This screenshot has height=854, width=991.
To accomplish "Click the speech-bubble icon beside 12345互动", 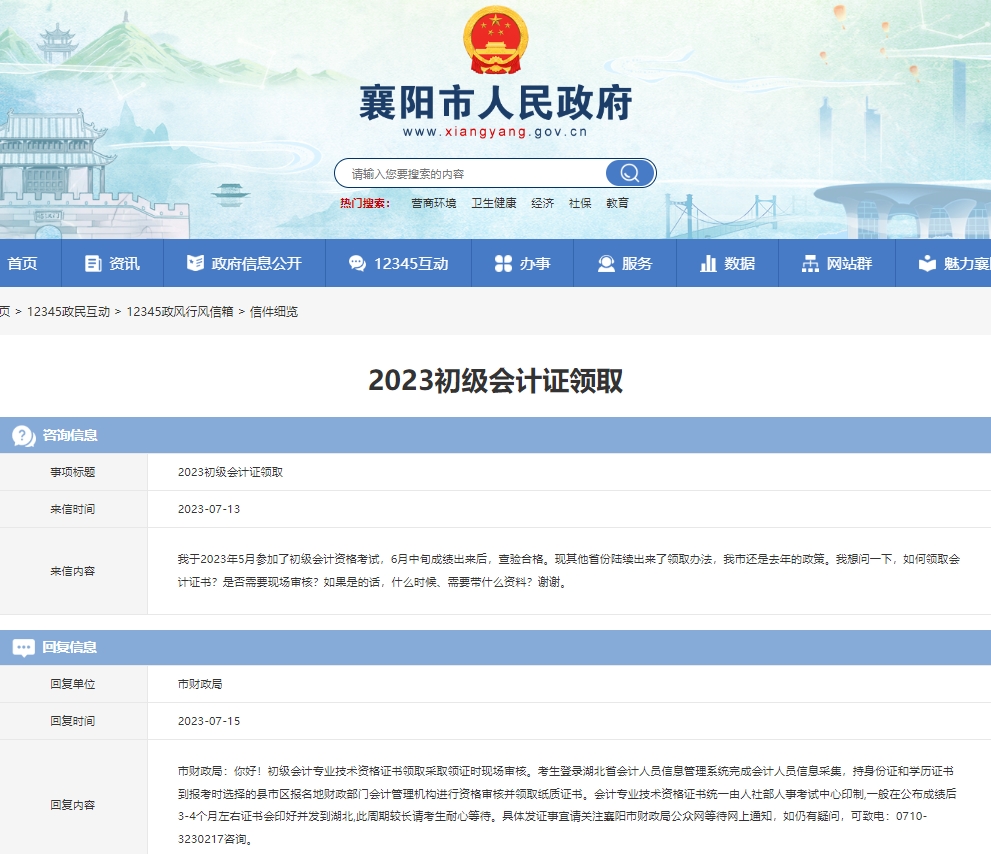I will (356, 263).
